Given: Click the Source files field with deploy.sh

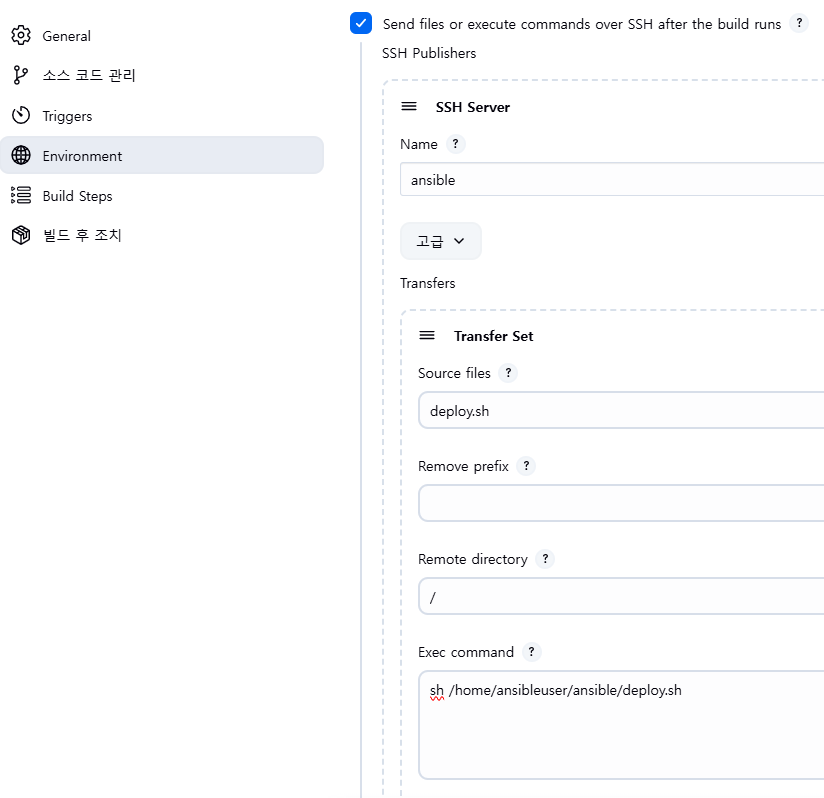Looking at the screenshot, I should 621,410.
